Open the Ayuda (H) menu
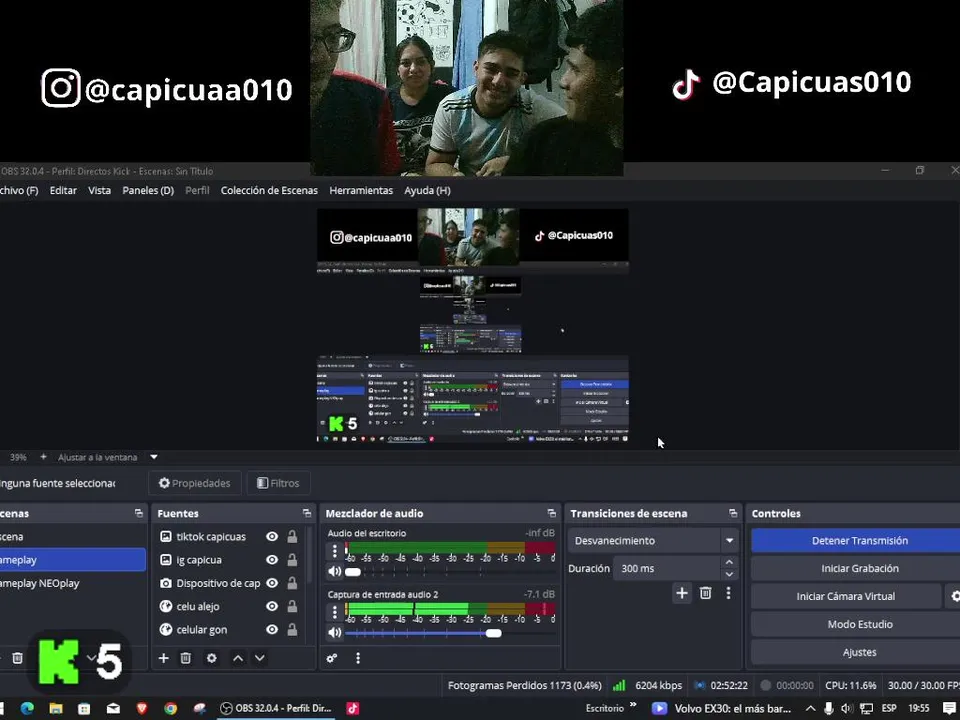Viewport: 960px width, 720px height. click(427, 190)
